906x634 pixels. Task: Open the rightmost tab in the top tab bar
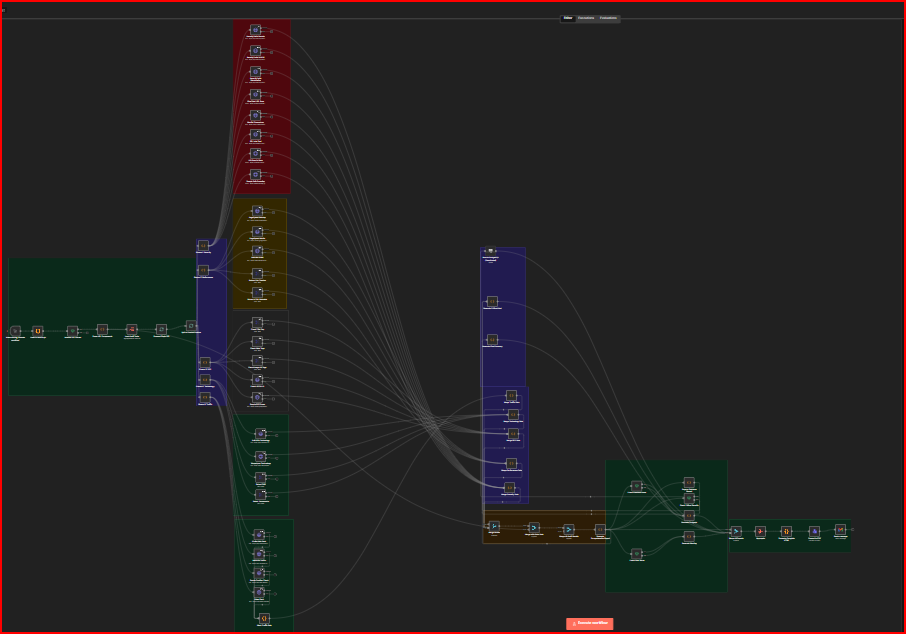[x=606, y=17]
